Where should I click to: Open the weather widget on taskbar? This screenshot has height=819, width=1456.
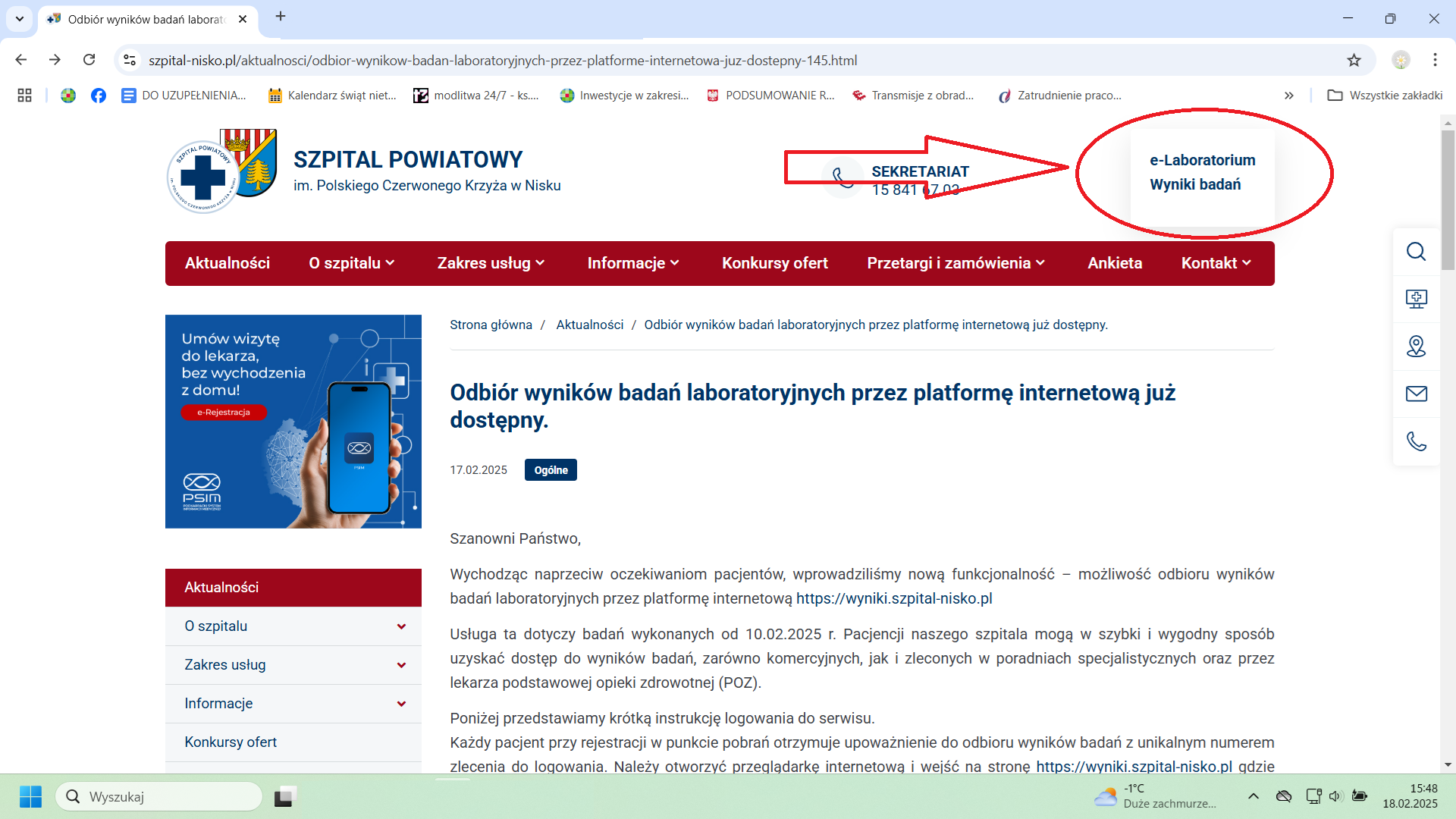tap(1156, 796)
